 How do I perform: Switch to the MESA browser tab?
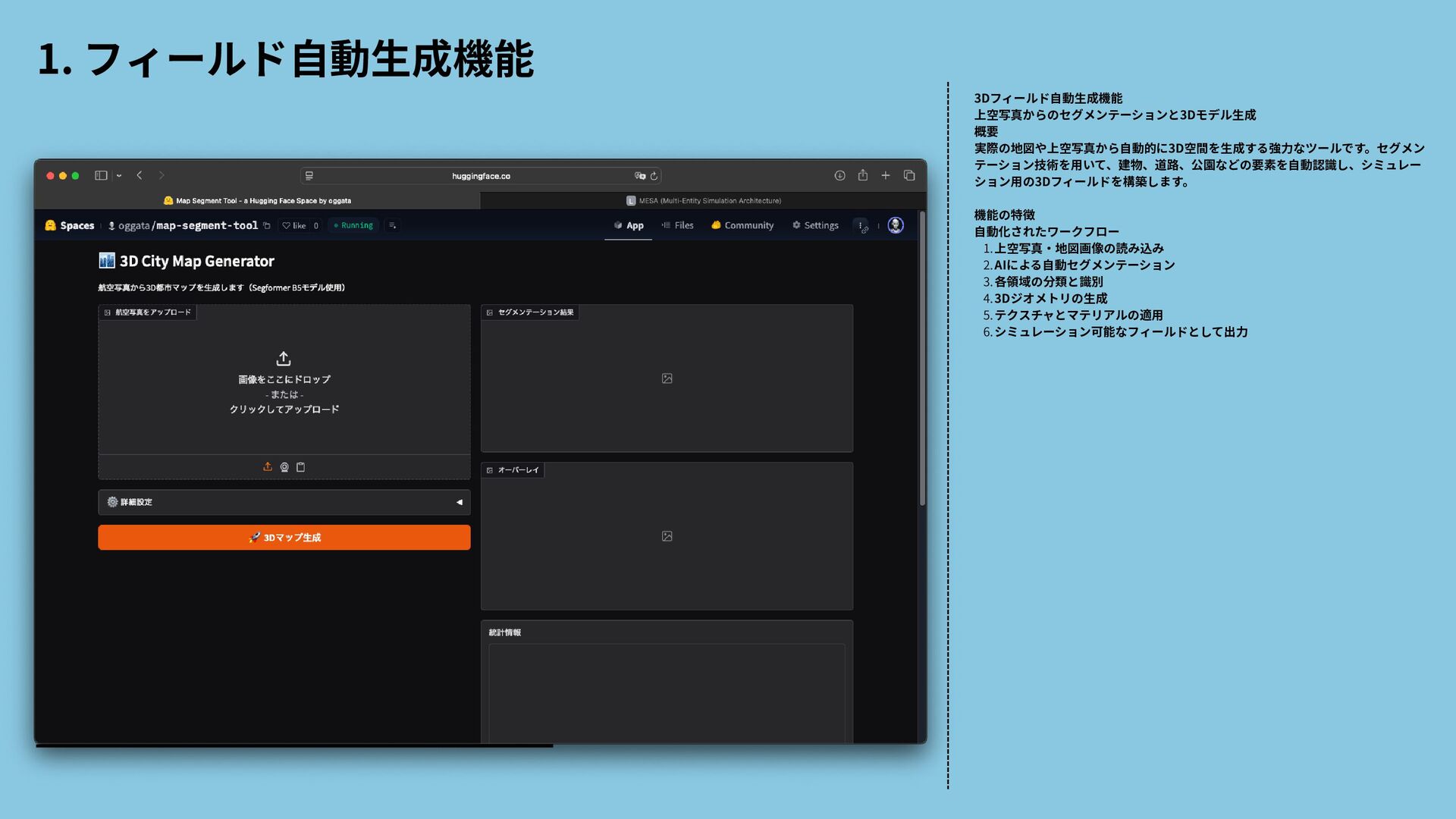703,201
